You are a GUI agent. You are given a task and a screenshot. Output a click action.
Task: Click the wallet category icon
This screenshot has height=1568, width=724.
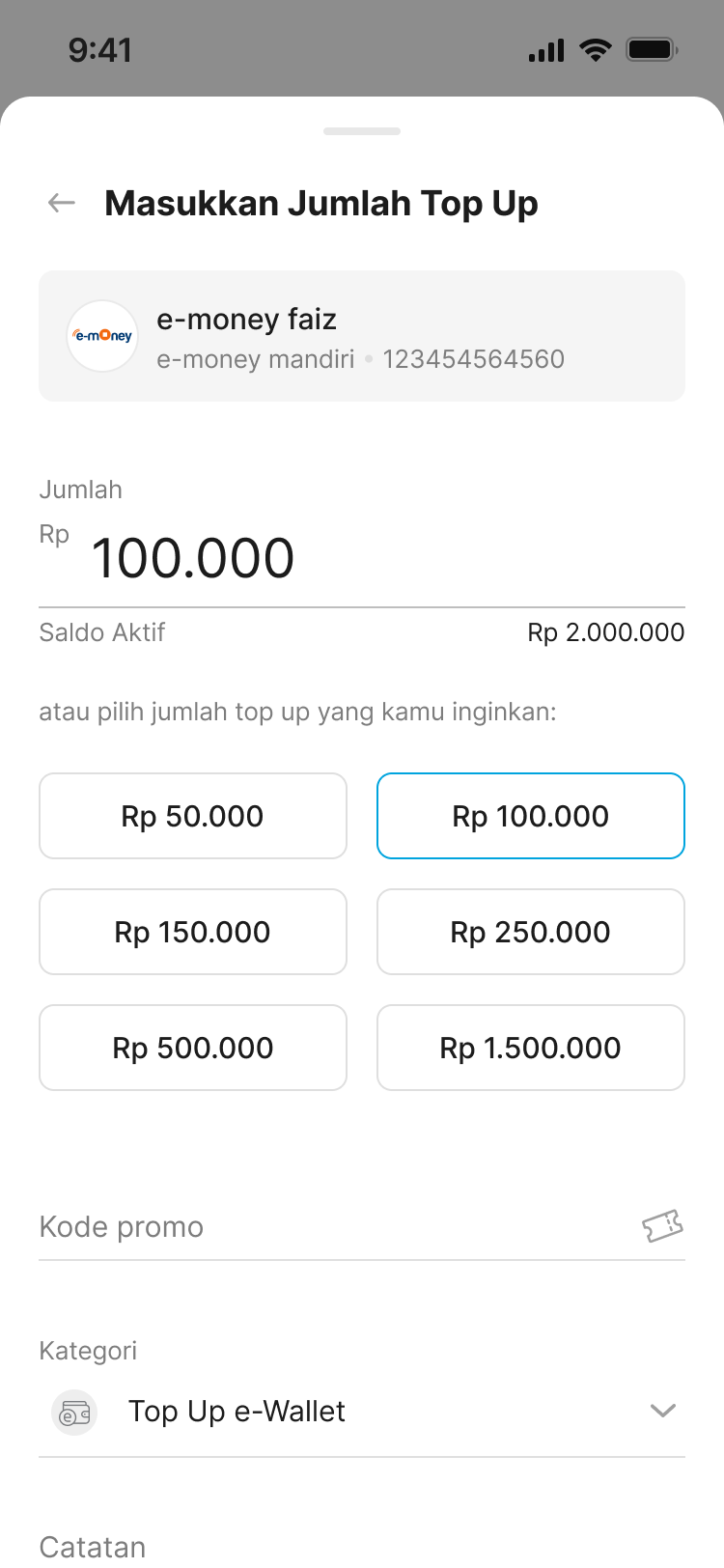pyautogui.click(x=74, y=1414)
